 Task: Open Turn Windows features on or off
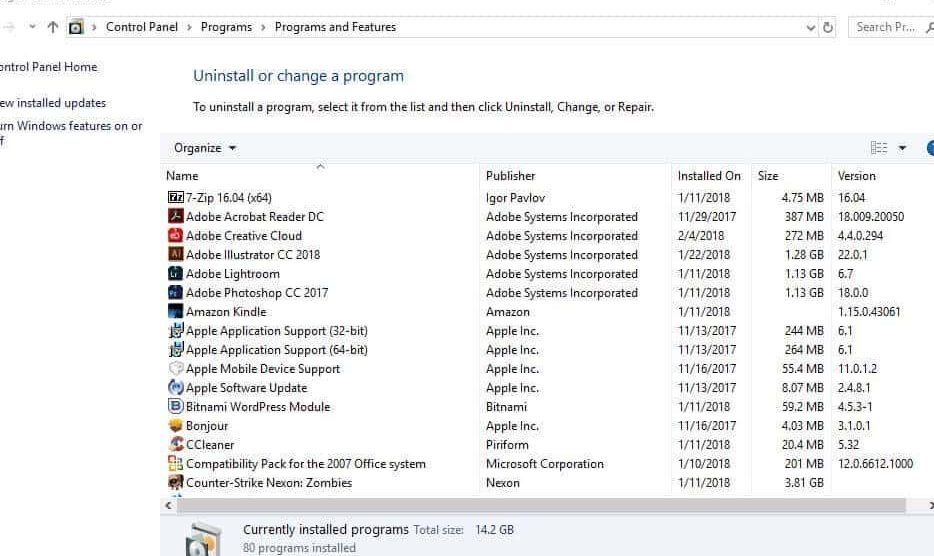(71, 133)
